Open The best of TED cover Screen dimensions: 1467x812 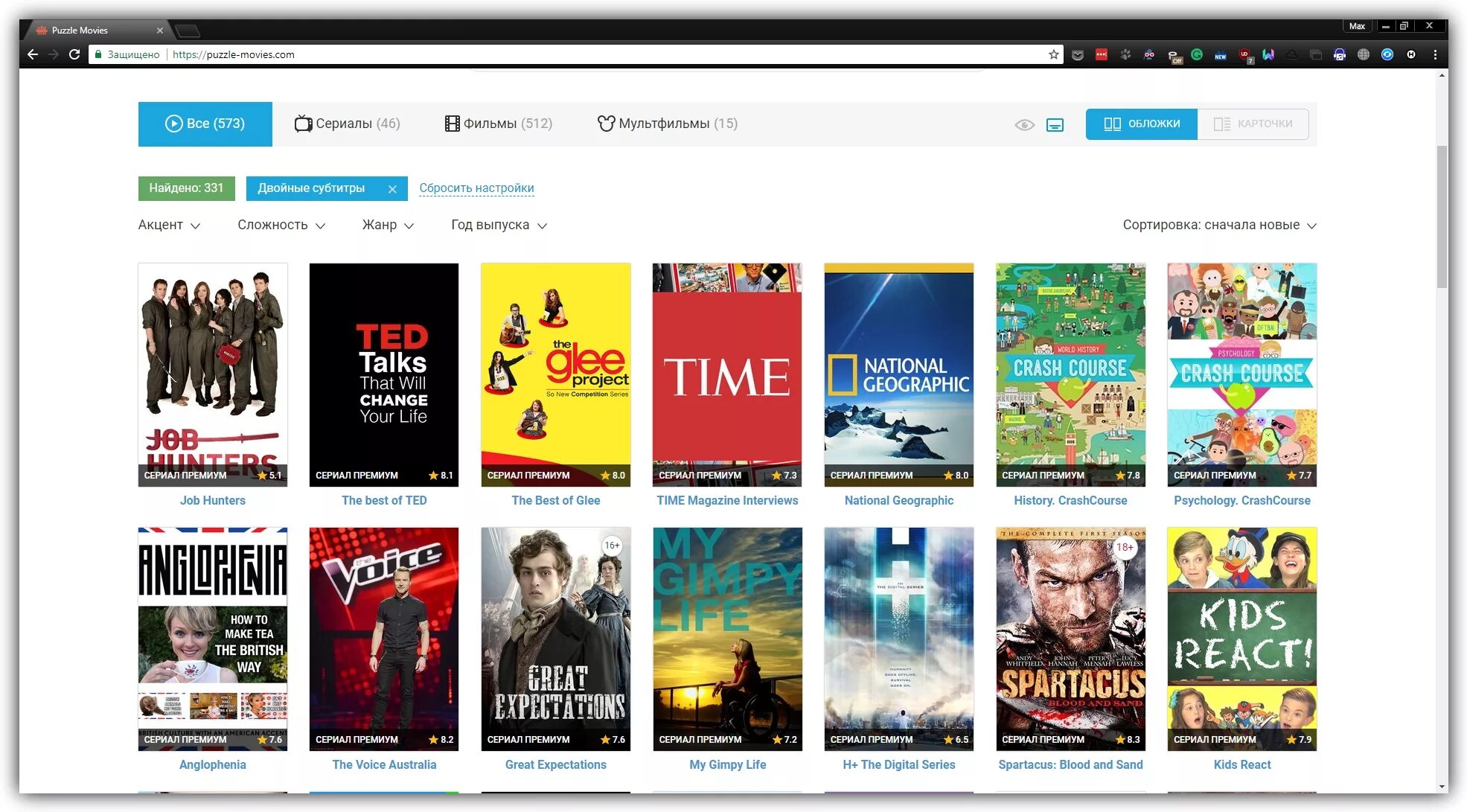click(384, 374)
